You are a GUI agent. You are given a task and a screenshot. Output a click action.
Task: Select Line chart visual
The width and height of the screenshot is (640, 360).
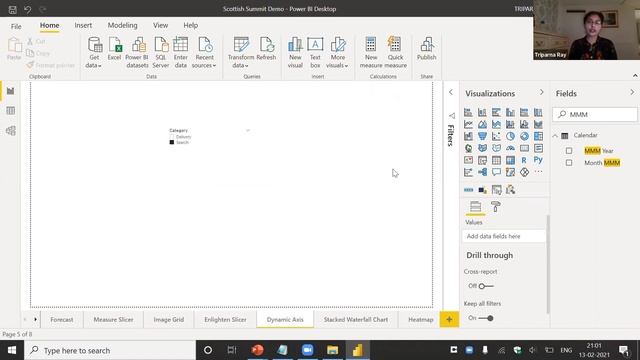(x=468, y=124)
